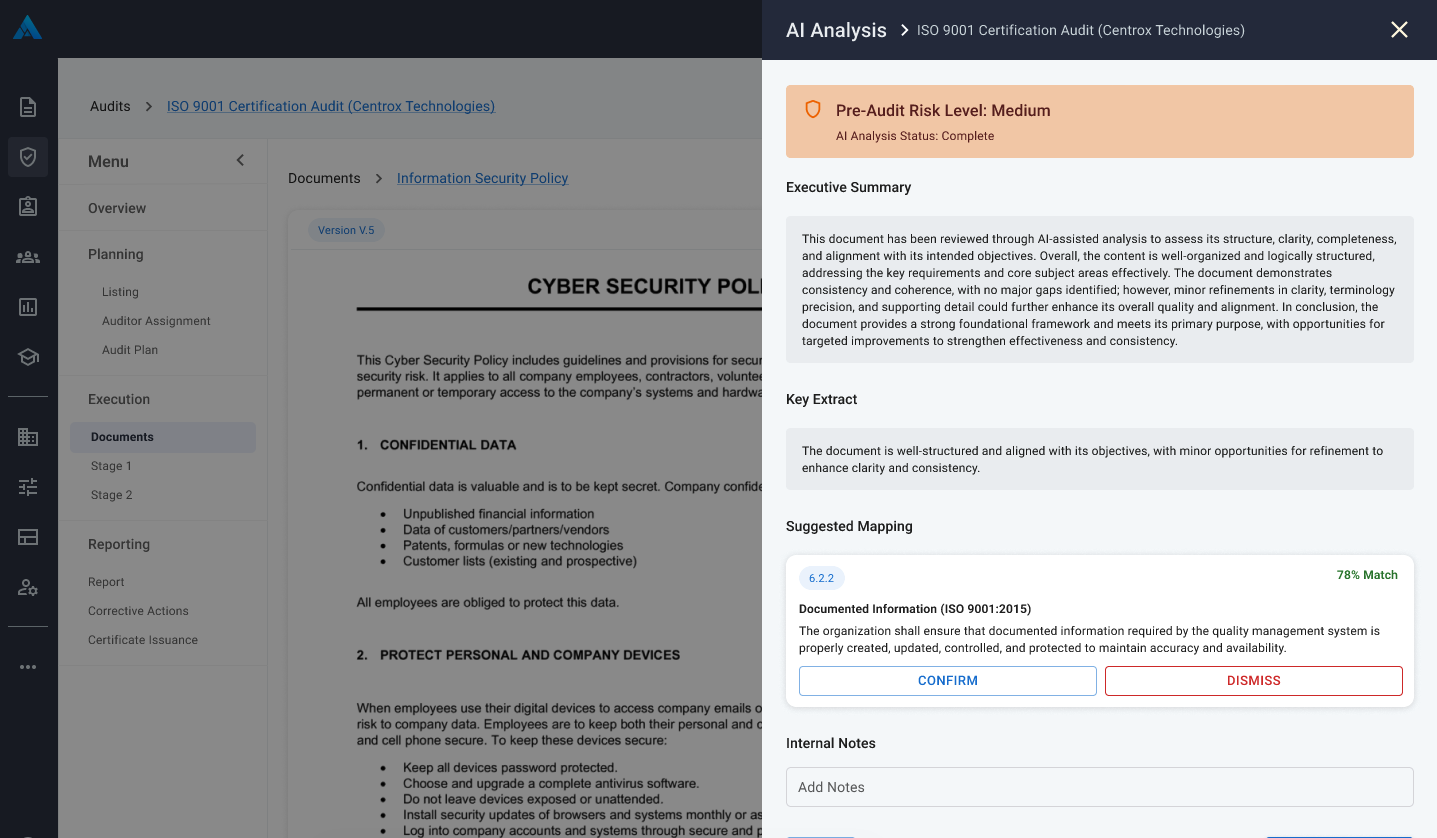Dismiss the suggested mapping
The image size is (1437, 838).
click(x=1254, y=681)
